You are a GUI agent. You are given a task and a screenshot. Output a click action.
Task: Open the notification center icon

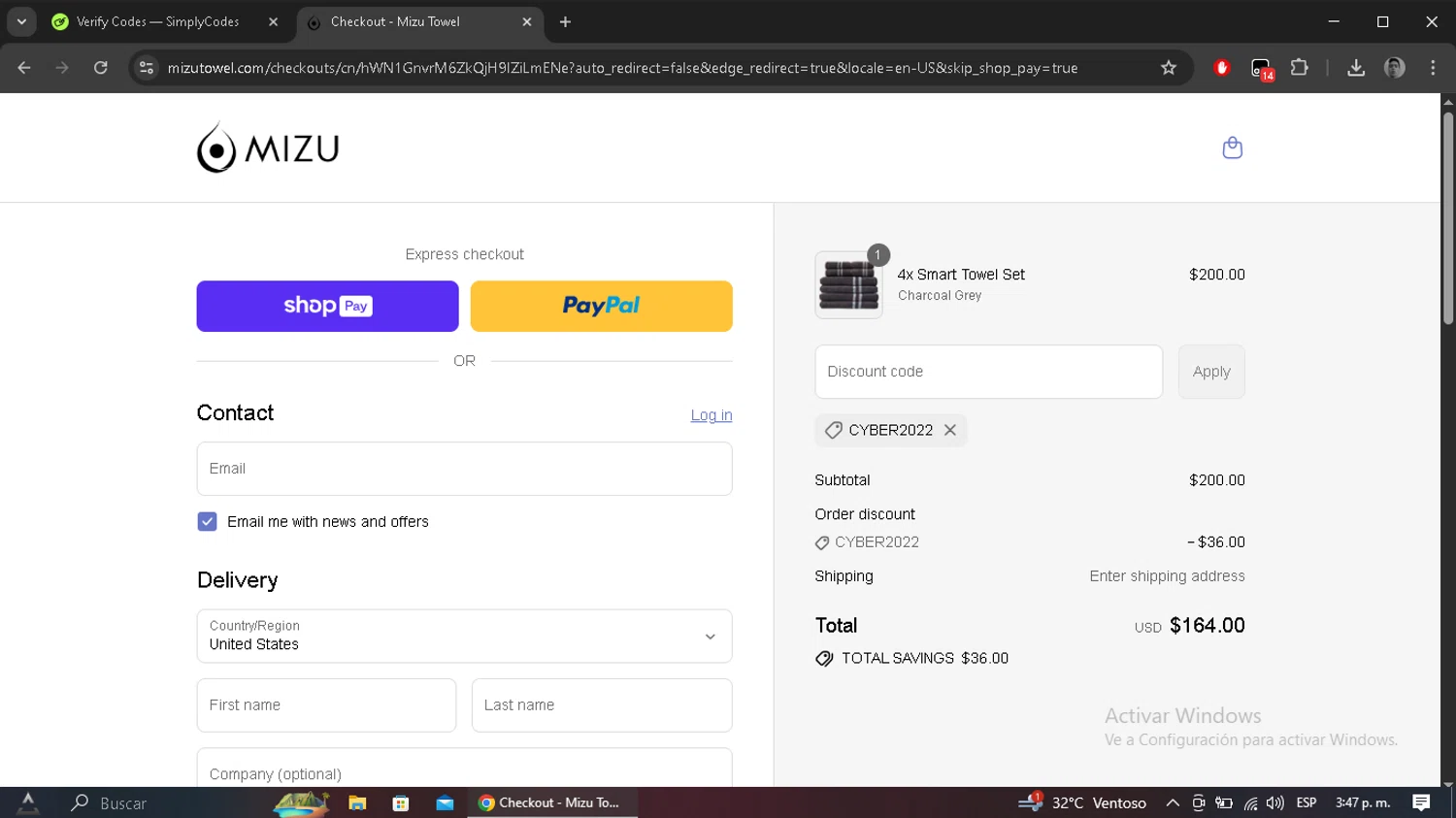tap(1421, 803)
